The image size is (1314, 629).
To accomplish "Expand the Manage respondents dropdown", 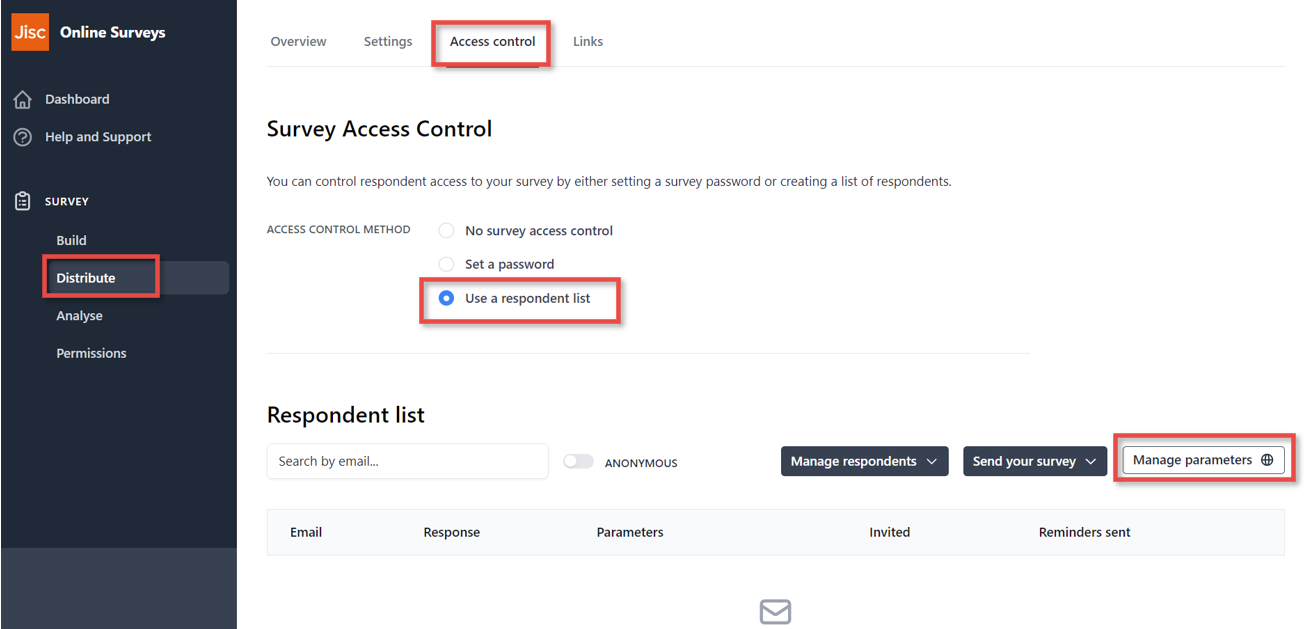I will click(864, 461).
